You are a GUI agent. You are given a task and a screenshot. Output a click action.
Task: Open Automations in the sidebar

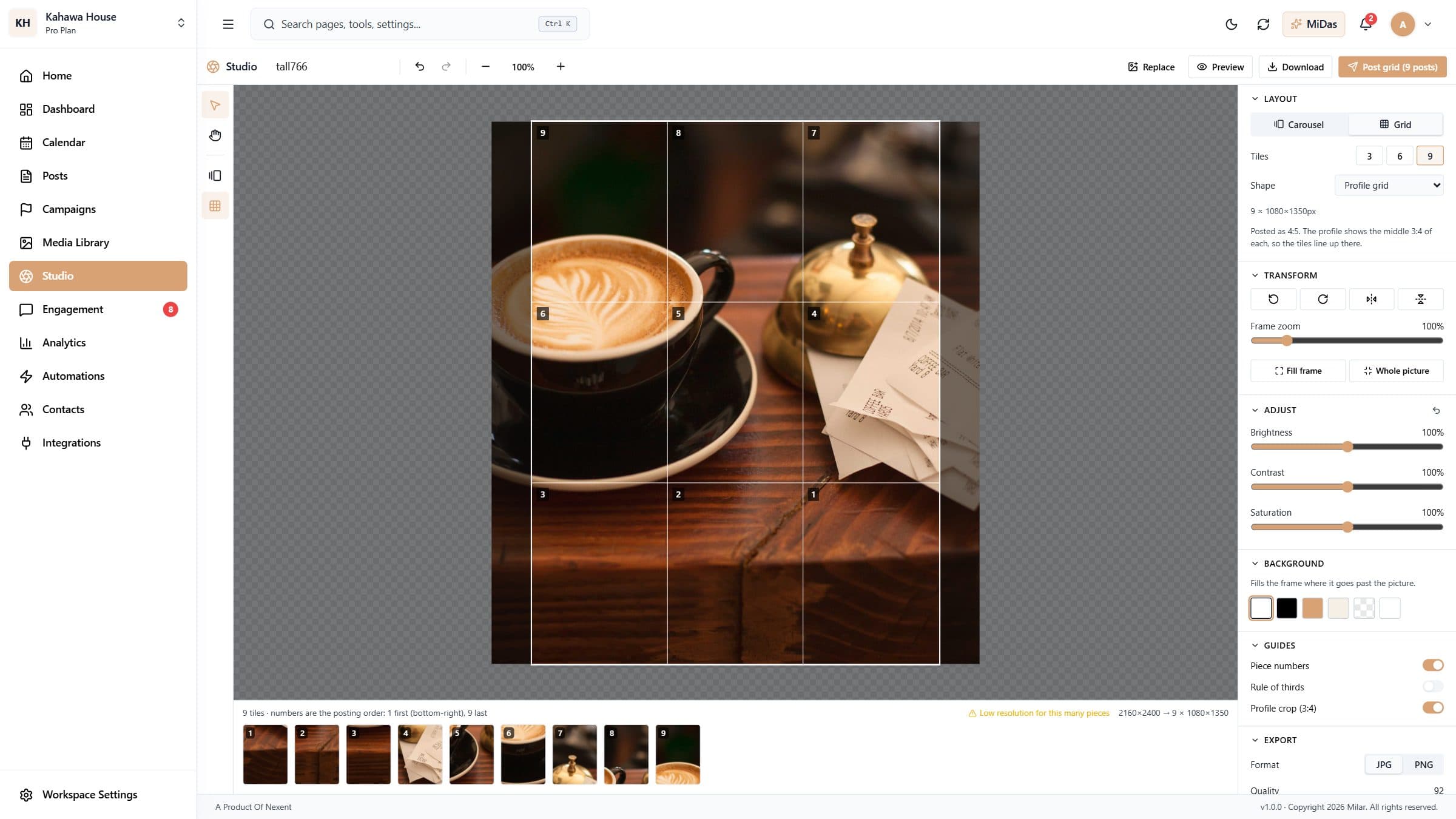pyautogui.click(x=98, y=376)
